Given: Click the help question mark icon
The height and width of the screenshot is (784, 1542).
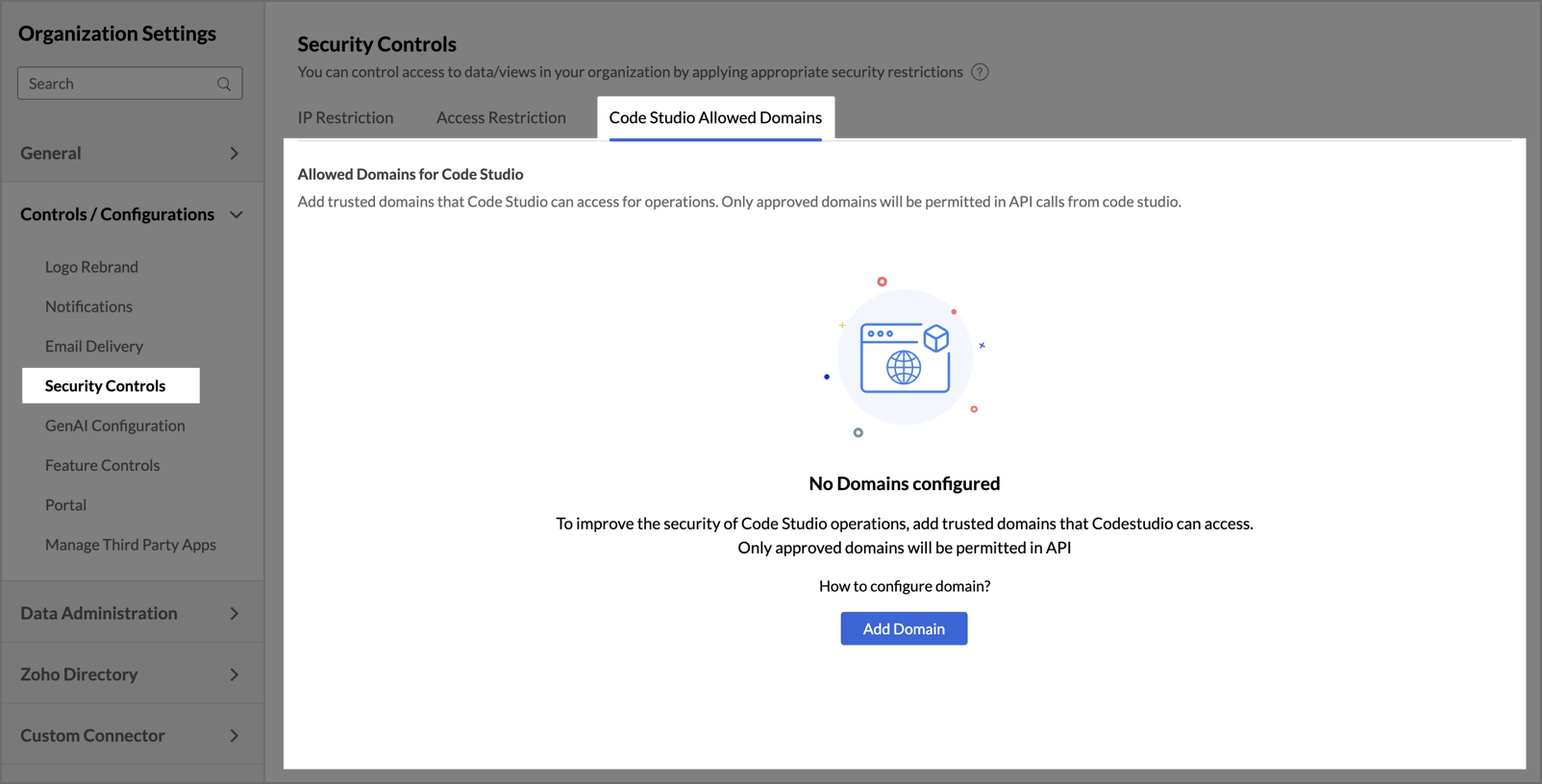Looking at the screenshot, I should 980,72.
